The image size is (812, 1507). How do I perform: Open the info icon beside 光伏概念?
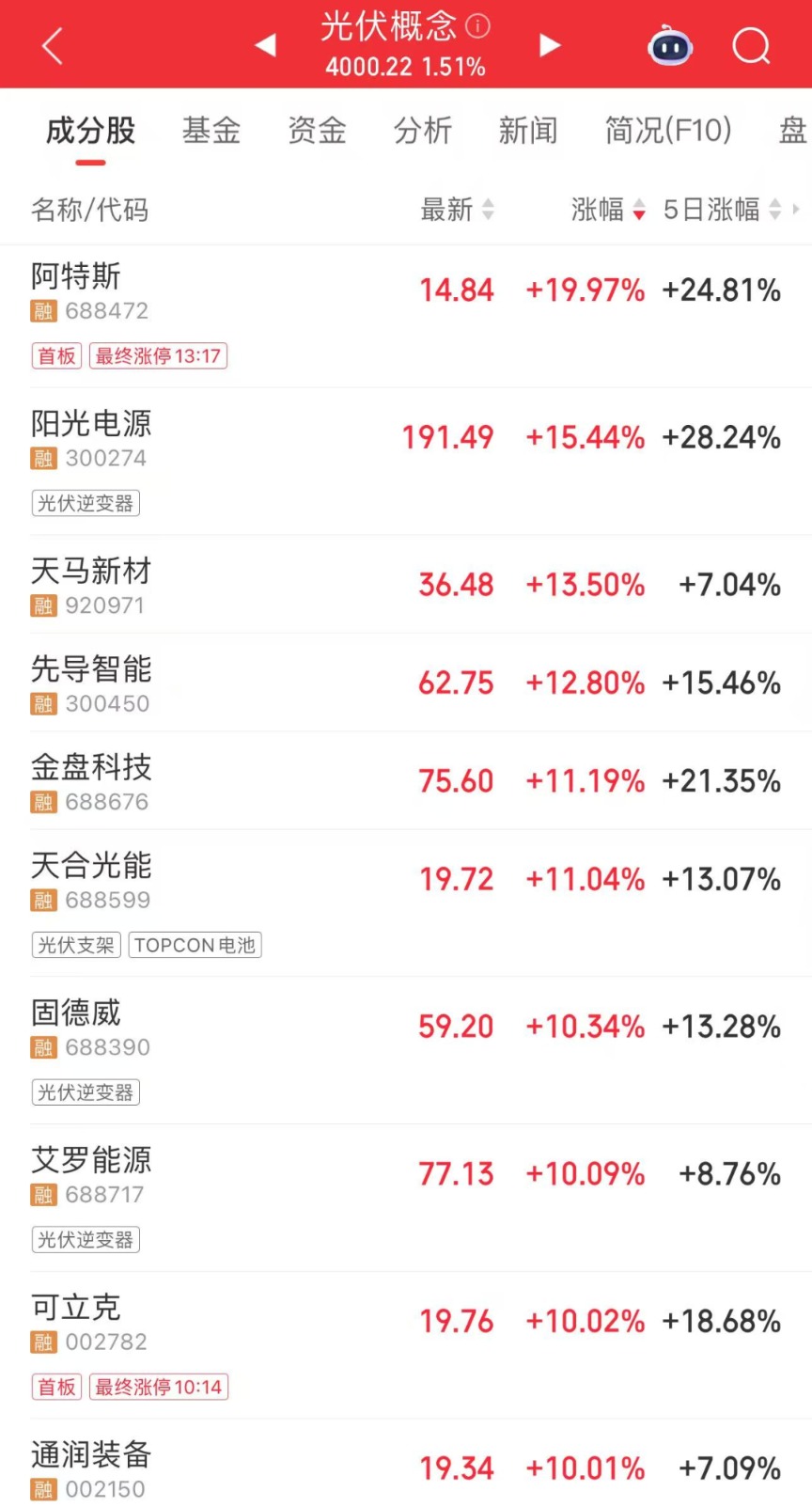pyautogui.click(x=478, y=26)
